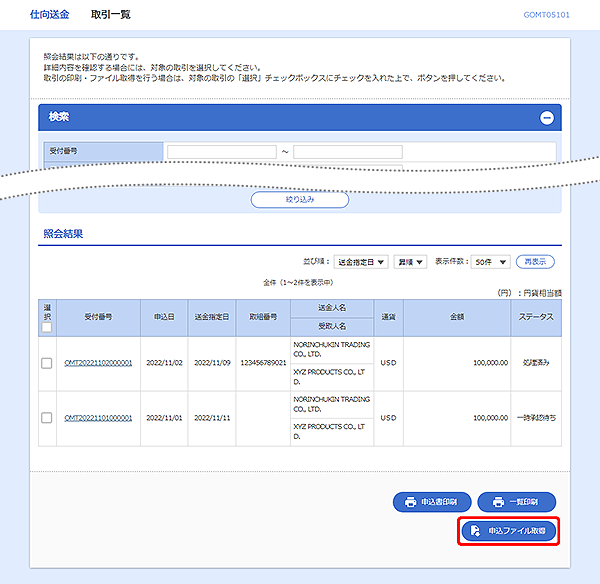Click the 取引番号 cell 123456789021
Screen dimensions: 600x584
point(263,363)
